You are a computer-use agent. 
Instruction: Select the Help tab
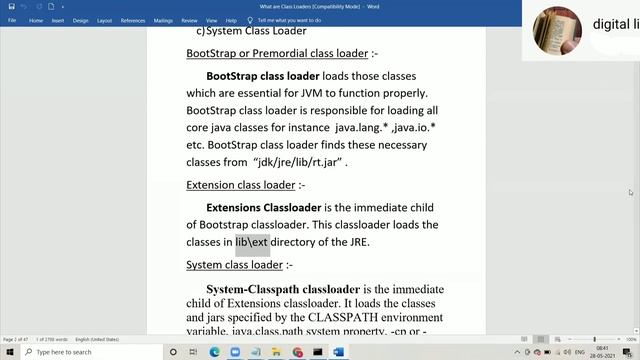pyautogui.click(x=231, y=20)
